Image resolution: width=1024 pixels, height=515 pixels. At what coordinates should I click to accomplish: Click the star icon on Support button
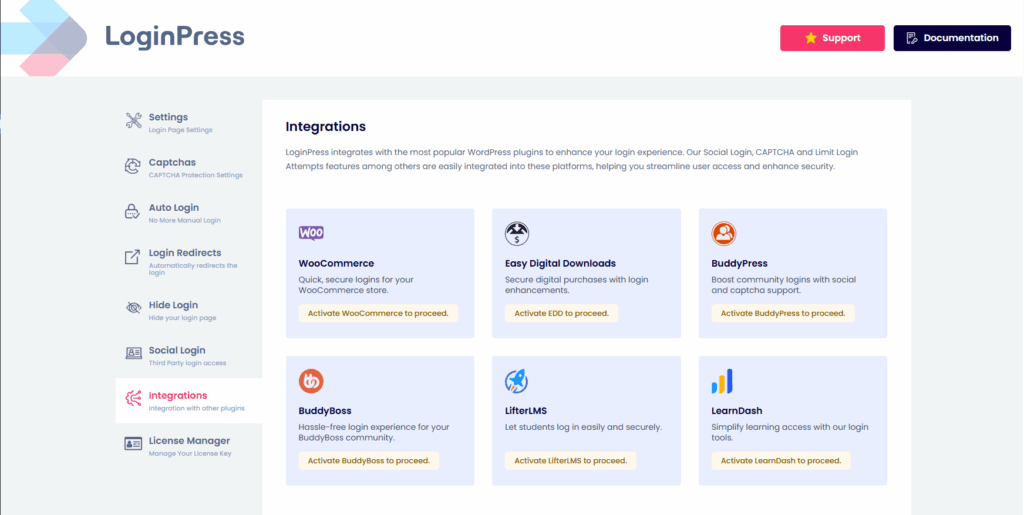coord(810,38)
